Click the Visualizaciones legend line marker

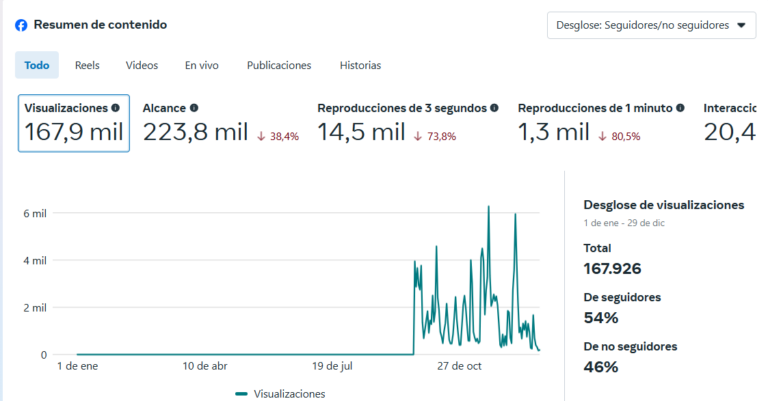[241, 394]
